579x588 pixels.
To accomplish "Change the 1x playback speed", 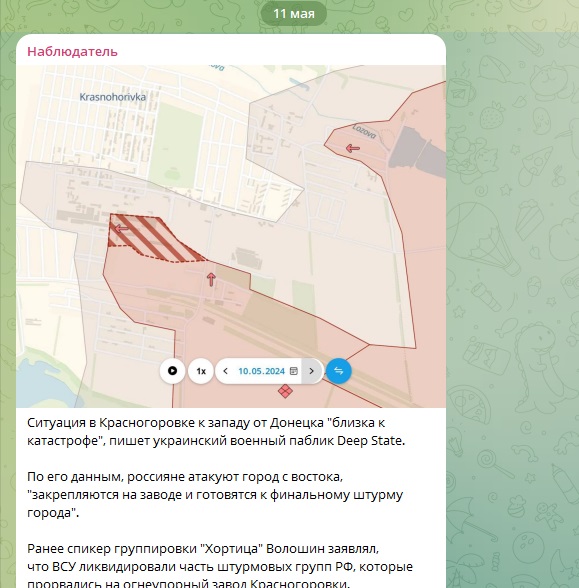I will click(201, 371).
